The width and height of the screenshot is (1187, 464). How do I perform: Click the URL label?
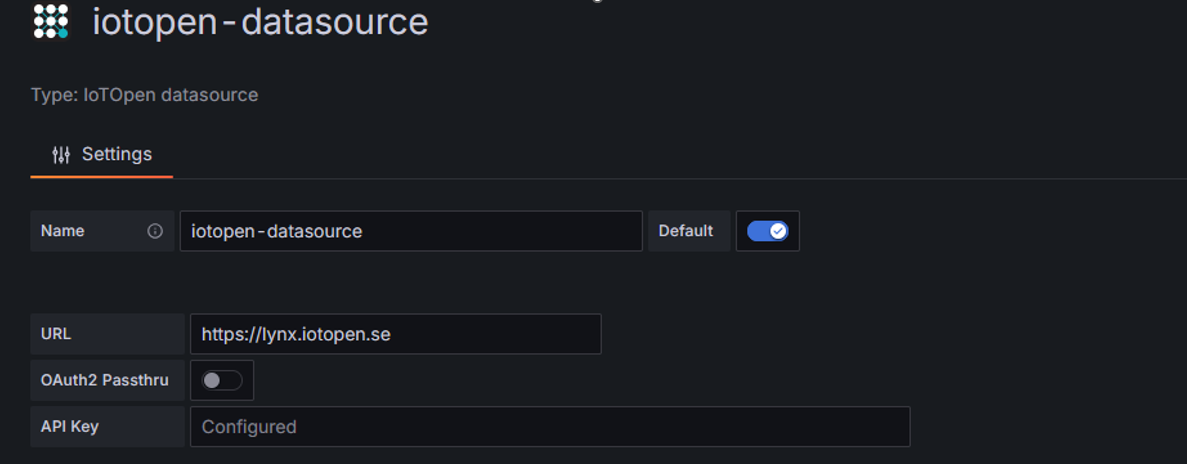[x=56, y=334]
